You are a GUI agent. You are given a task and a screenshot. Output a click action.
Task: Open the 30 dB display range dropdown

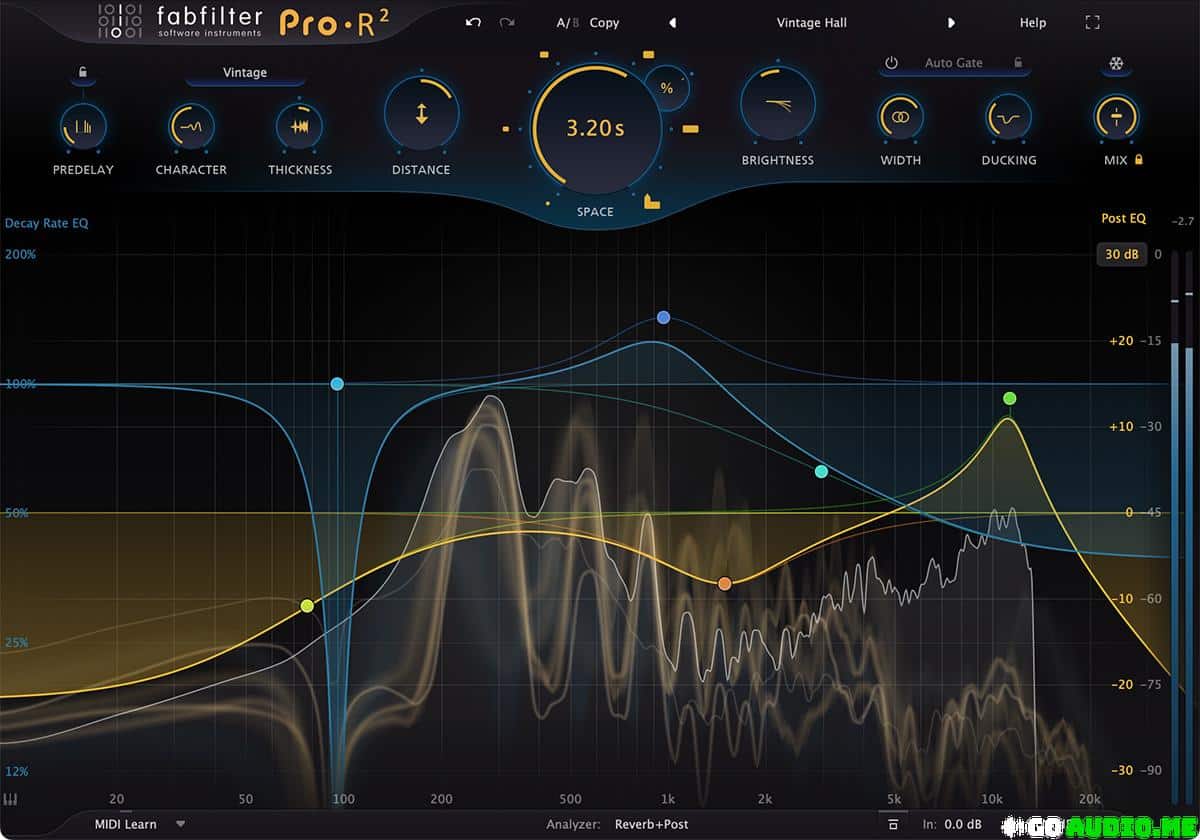tap(1121, 254)
